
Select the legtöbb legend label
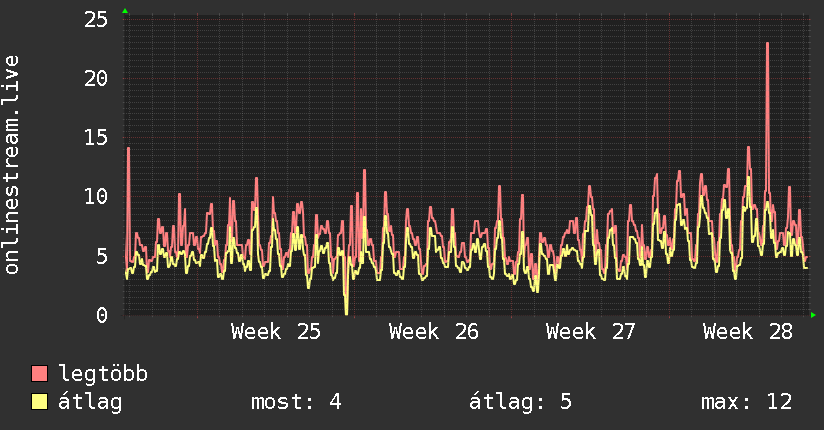(x=103, y=374)
